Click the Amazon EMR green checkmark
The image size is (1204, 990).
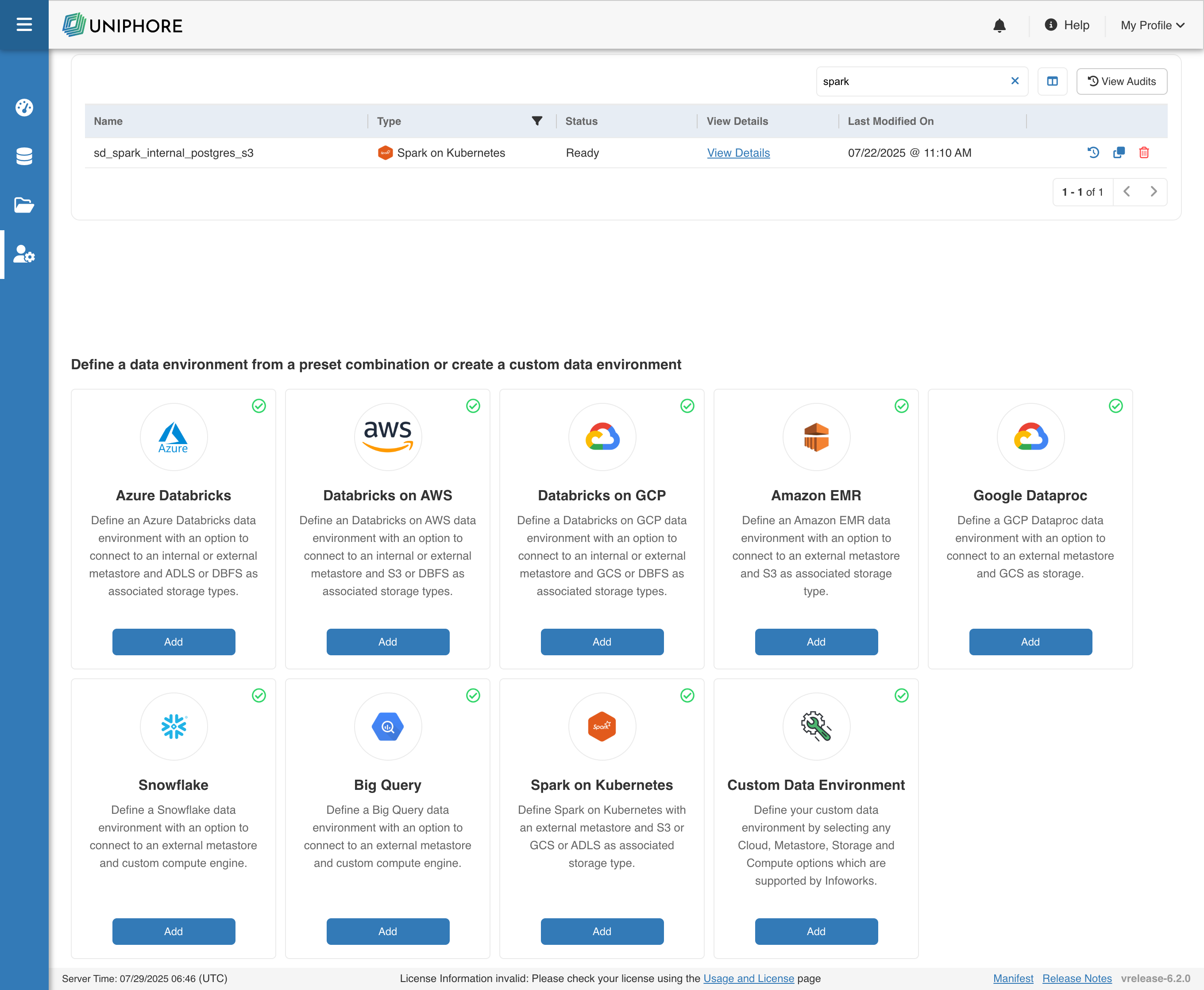coord(901,406)
